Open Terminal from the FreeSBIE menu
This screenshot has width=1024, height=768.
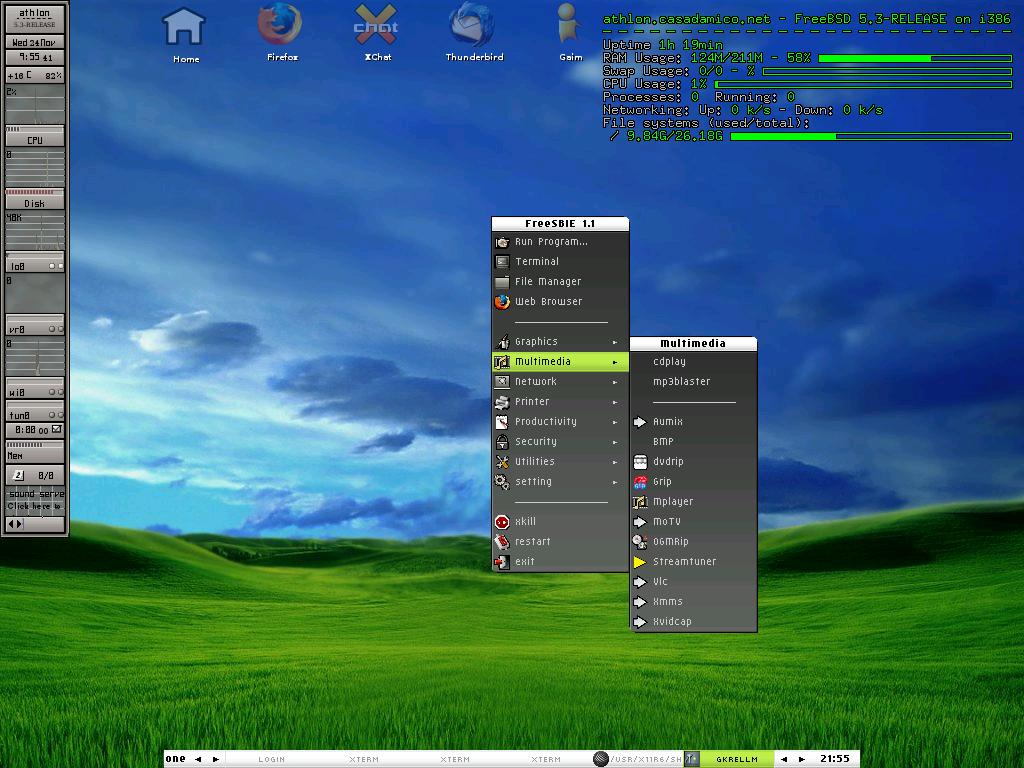click(x=560, y=261)
